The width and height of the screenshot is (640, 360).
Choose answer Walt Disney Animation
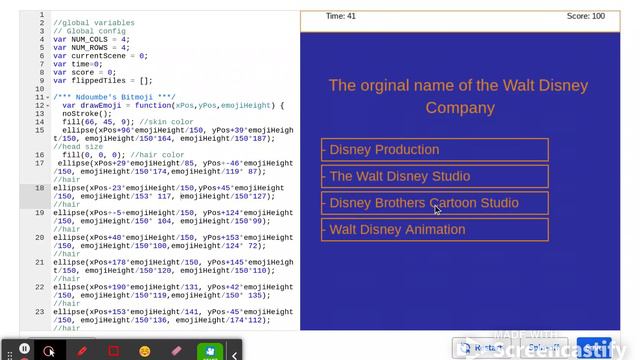pos(435,230)
